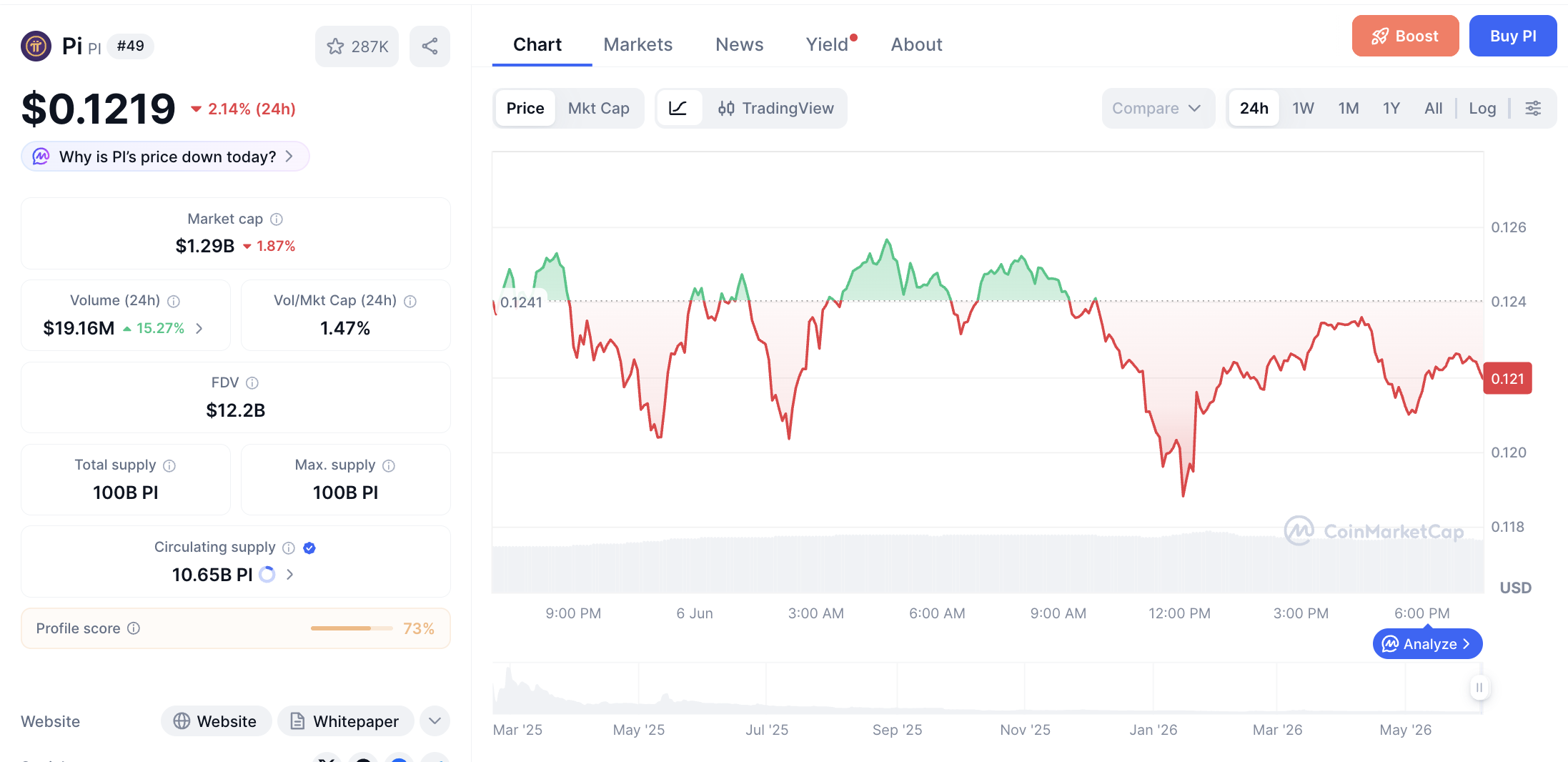This screenshot has width=1568, height=762.
Task: Select the 1W time range
Action: coord(1303,108)
